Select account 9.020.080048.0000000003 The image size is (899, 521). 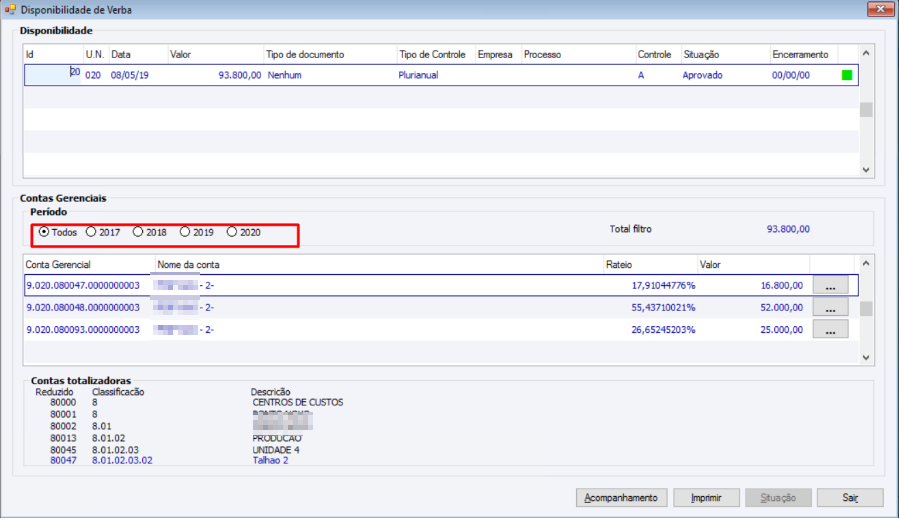pyautogui.click(x=83, y=308)
